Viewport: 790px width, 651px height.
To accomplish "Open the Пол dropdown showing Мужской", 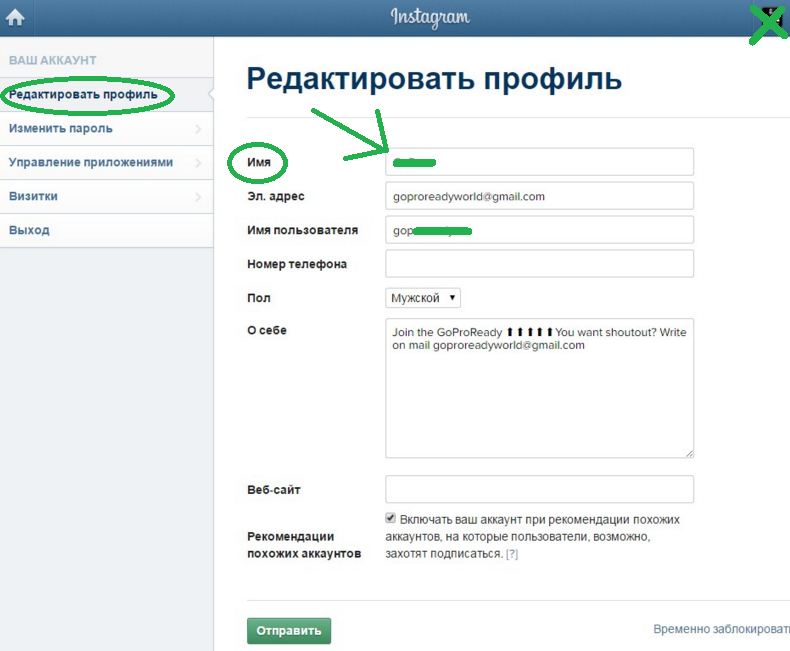I will point(423,298).
